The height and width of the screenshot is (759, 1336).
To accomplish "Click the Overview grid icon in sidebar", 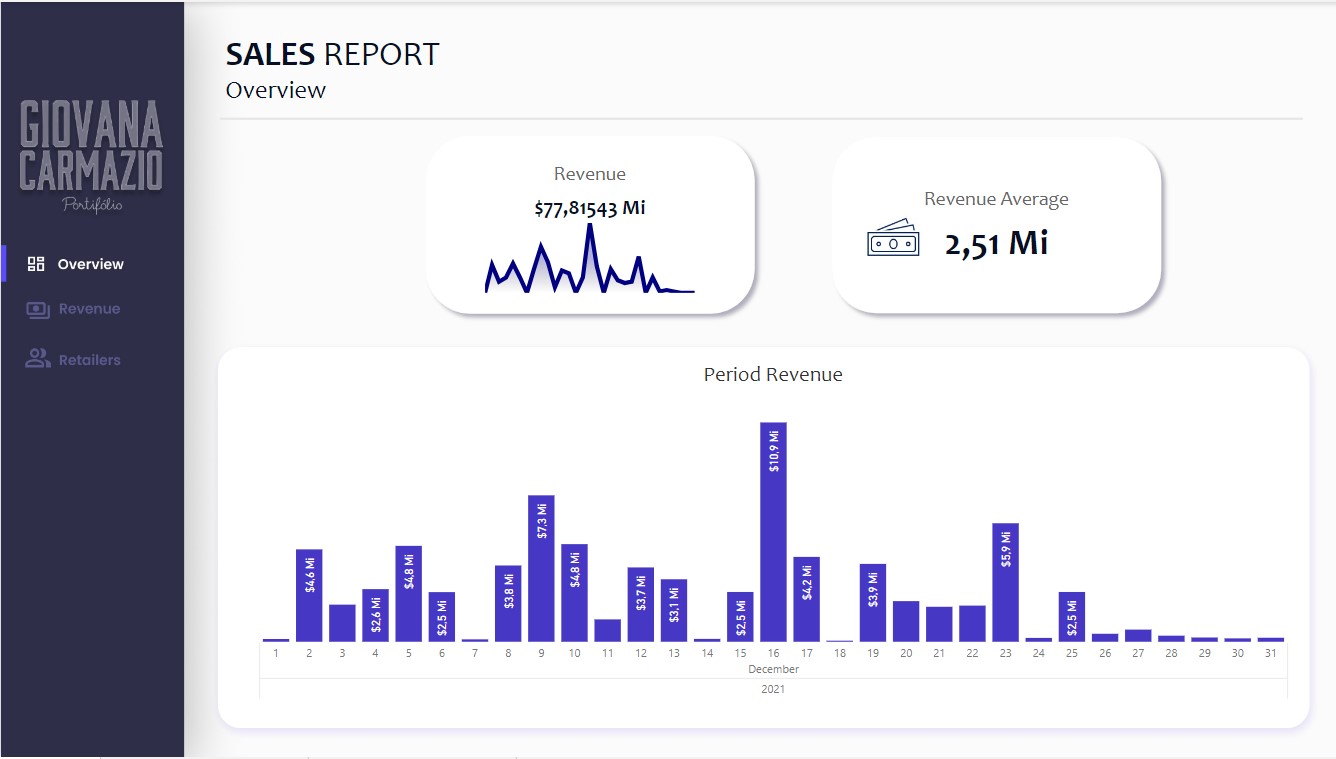I will [x=36, y=264].
